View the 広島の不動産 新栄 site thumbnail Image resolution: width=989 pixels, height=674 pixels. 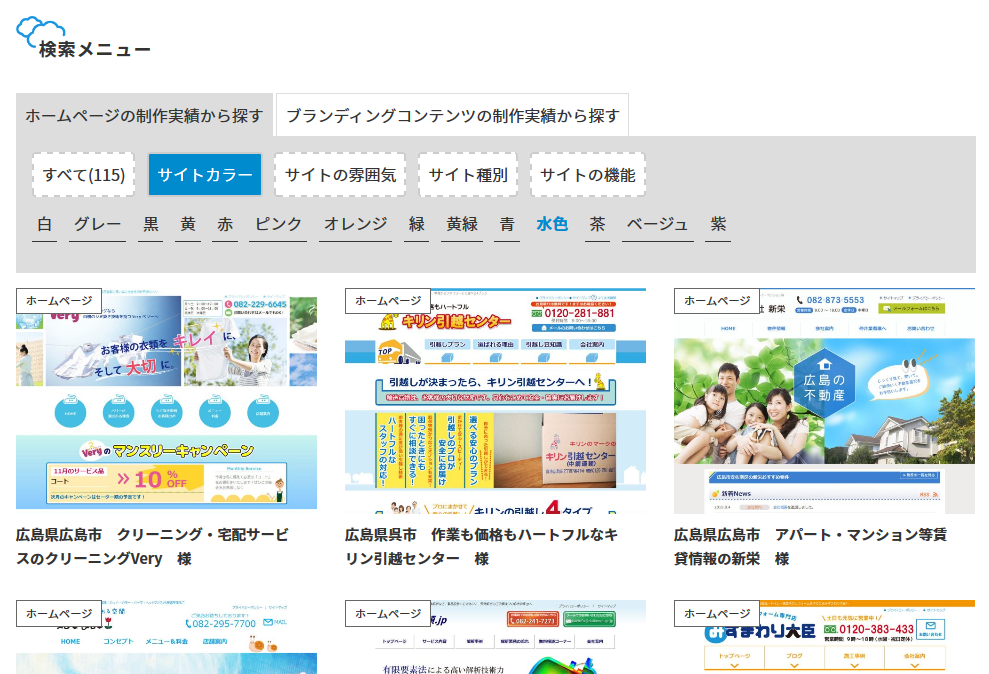coord(824,402)
